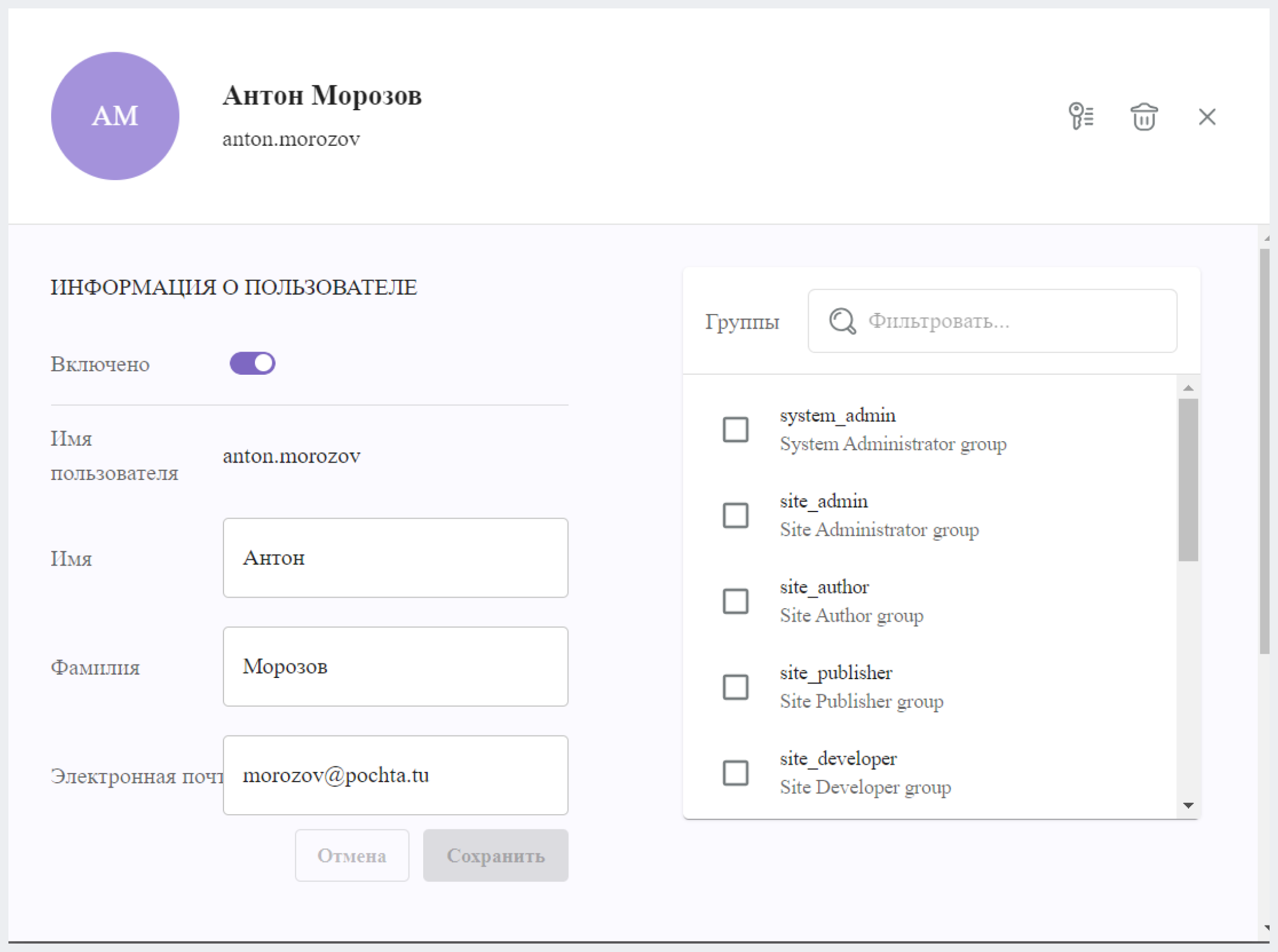The height and width of the screenshot is (952, 1278).
Task: Check the site_admin group checkbox
Action: [x=736, y=515]
